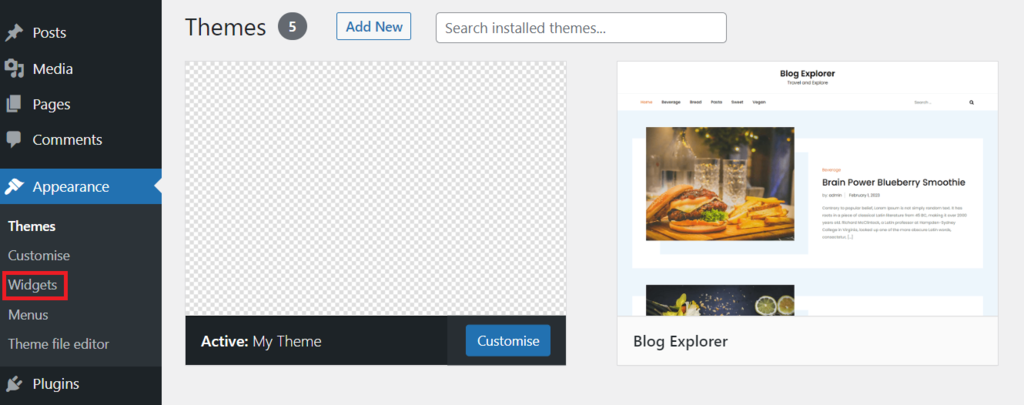Click the Pages icon in sidebar

coord(14,104)
